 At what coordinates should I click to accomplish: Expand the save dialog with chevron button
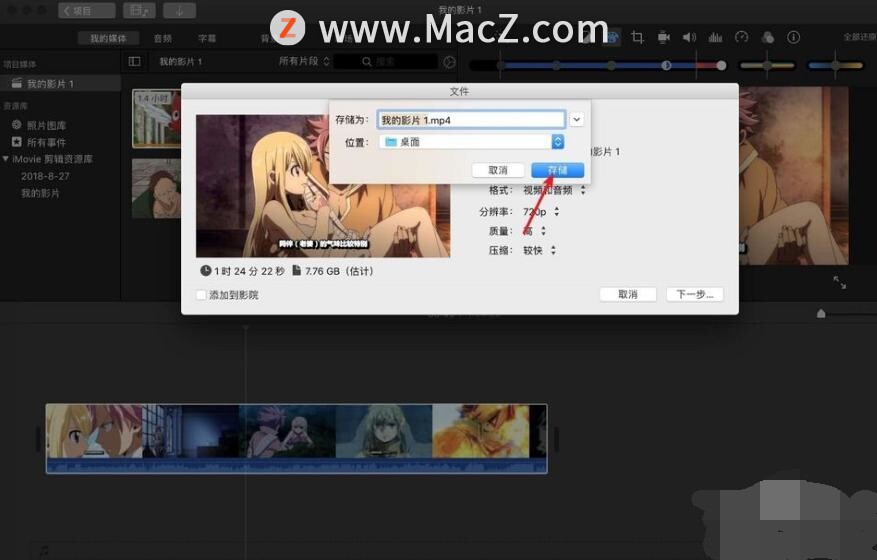[x=577, y=120]
